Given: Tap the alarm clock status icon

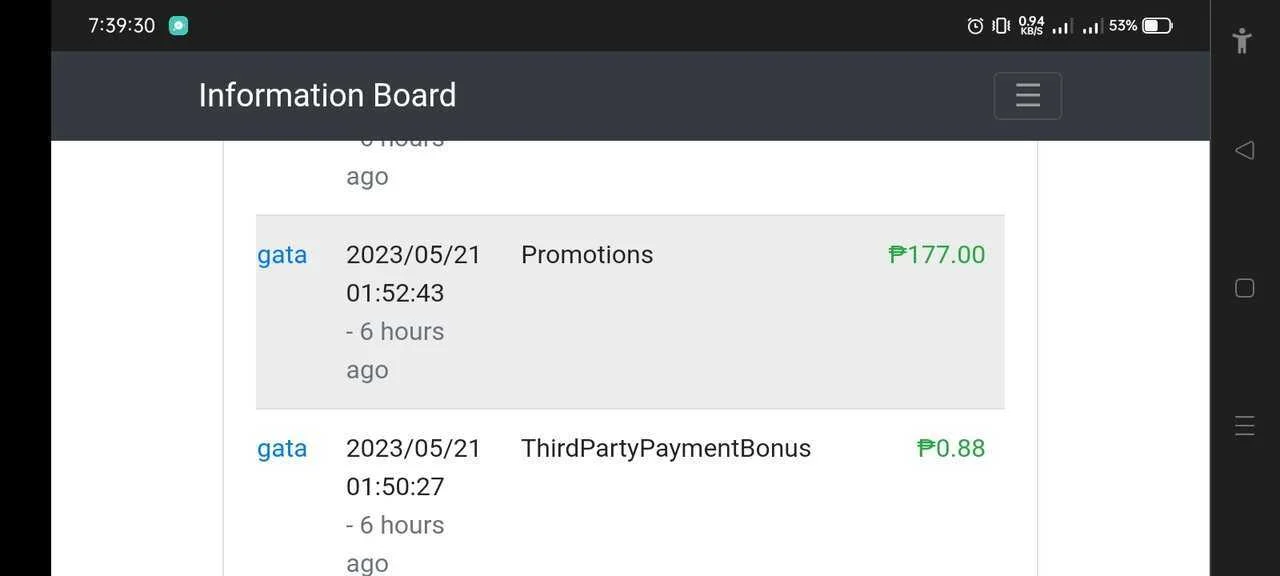Looking at the screenshot, I should coord(975,26).
